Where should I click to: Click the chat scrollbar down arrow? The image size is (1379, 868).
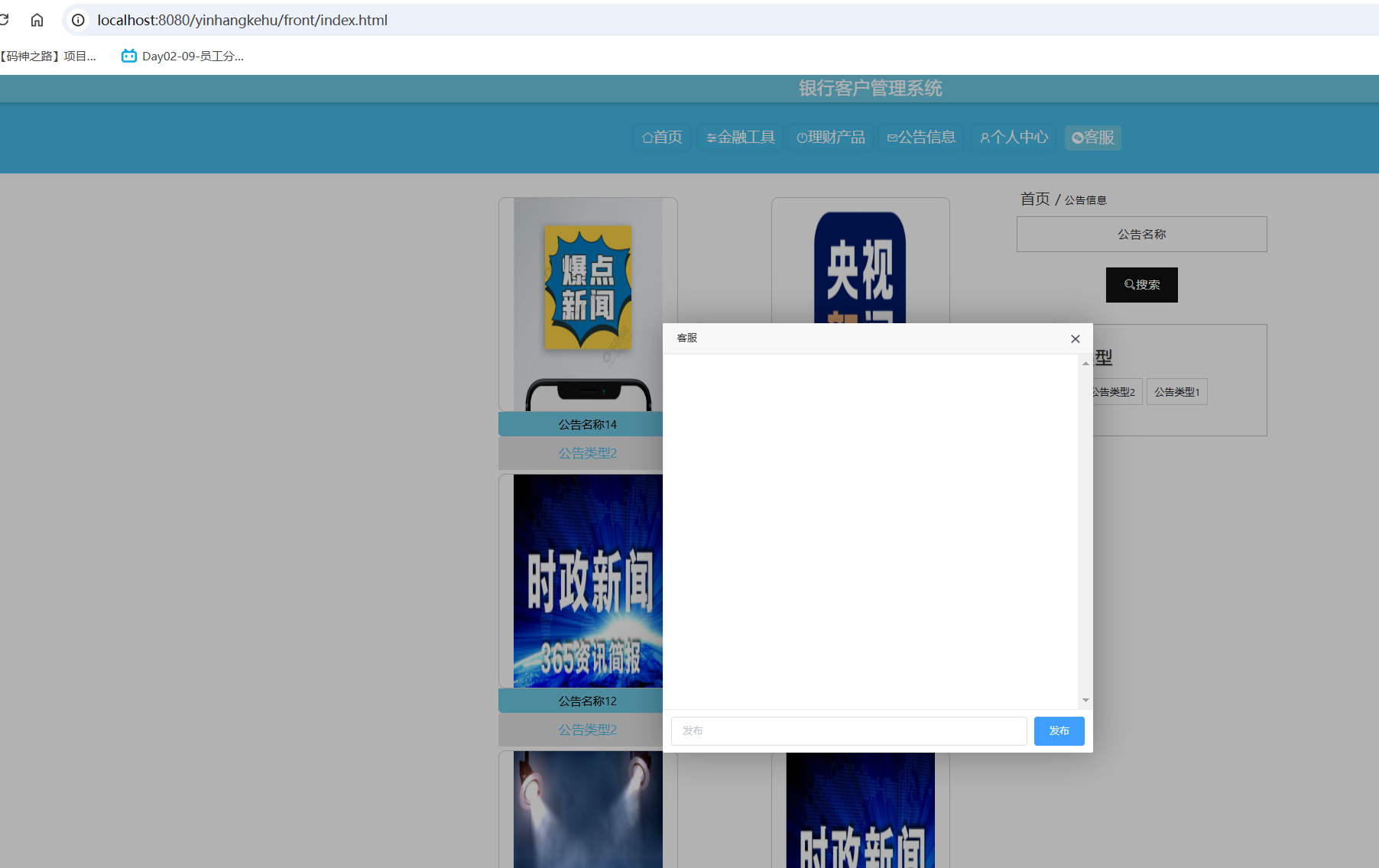(1085, 701)
